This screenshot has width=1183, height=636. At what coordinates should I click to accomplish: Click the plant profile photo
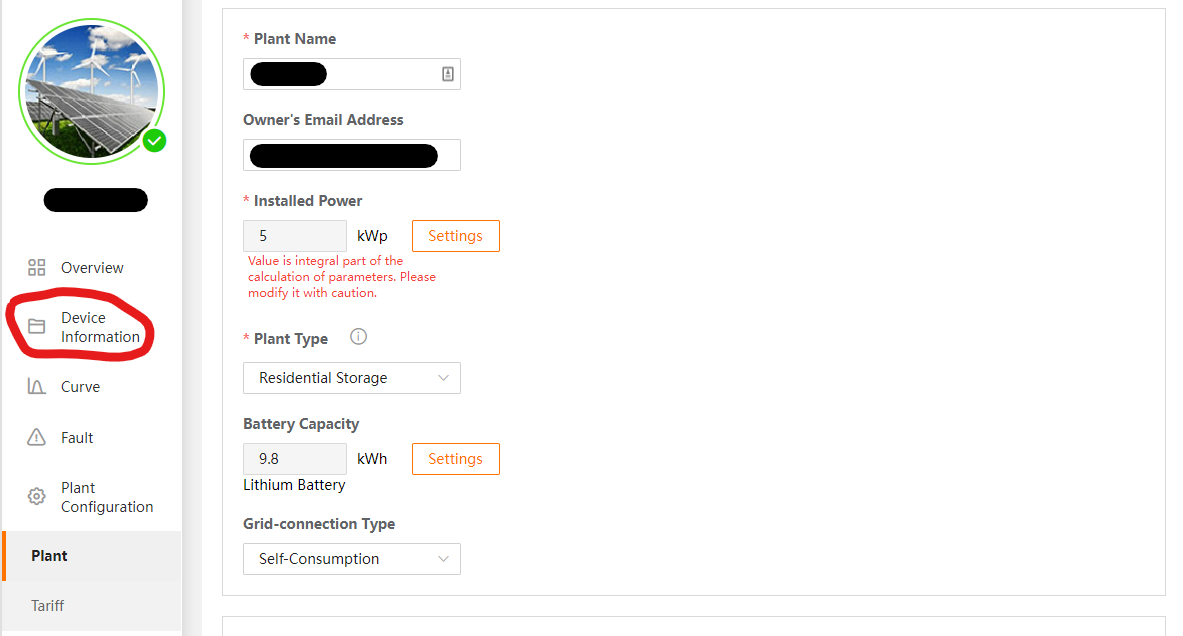pos(91,91)
